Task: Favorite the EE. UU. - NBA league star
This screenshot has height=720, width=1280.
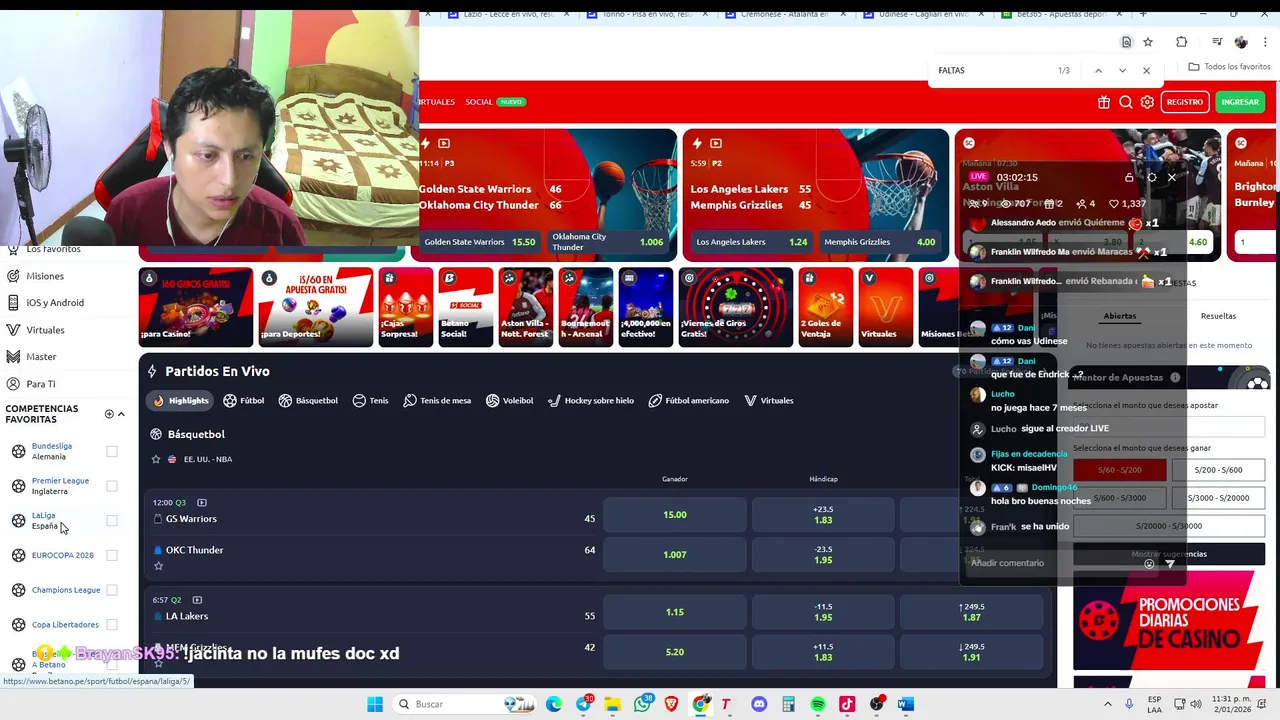Action: coord(156,459)
